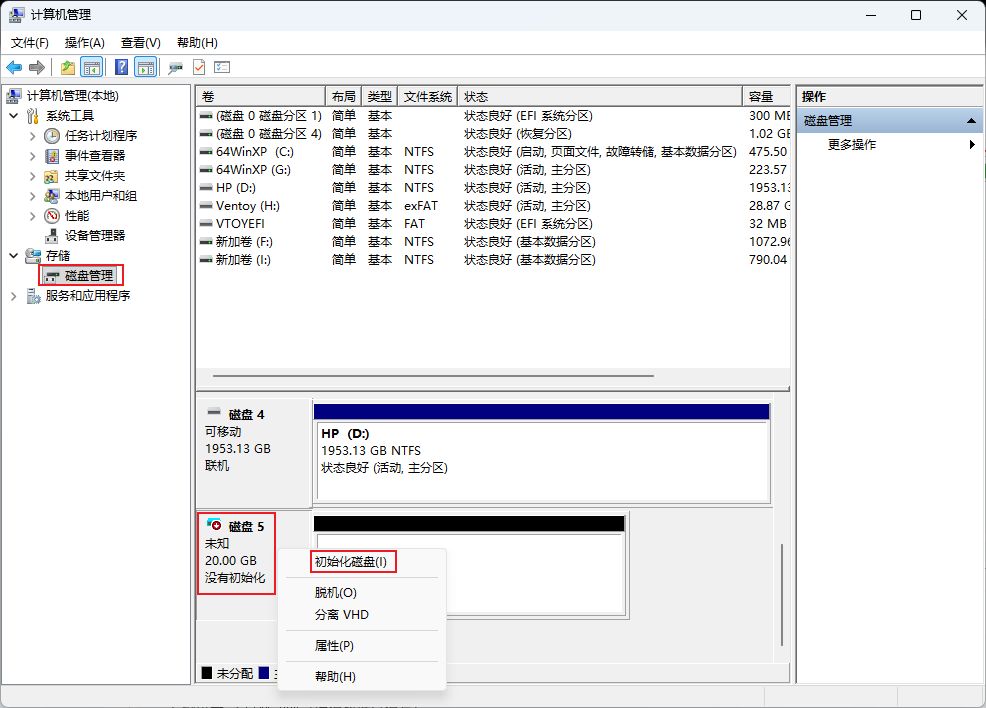Click the Up one level folder icon
The height and width of the screenshot is (708, 986).
[x=67, y=67]
